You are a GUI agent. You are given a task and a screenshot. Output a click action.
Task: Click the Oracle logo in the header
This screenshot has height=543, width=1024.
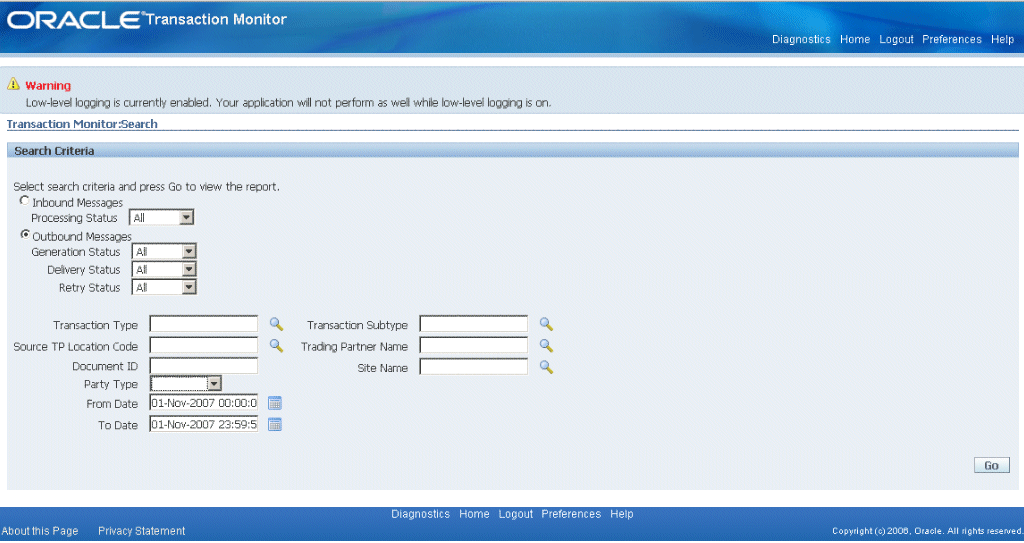74,20
